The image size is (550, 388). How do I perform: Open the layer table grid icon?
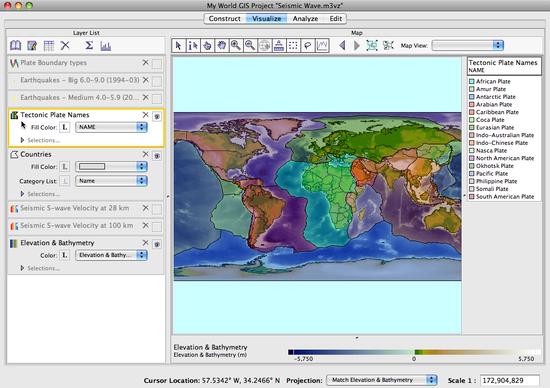[49, 45]
